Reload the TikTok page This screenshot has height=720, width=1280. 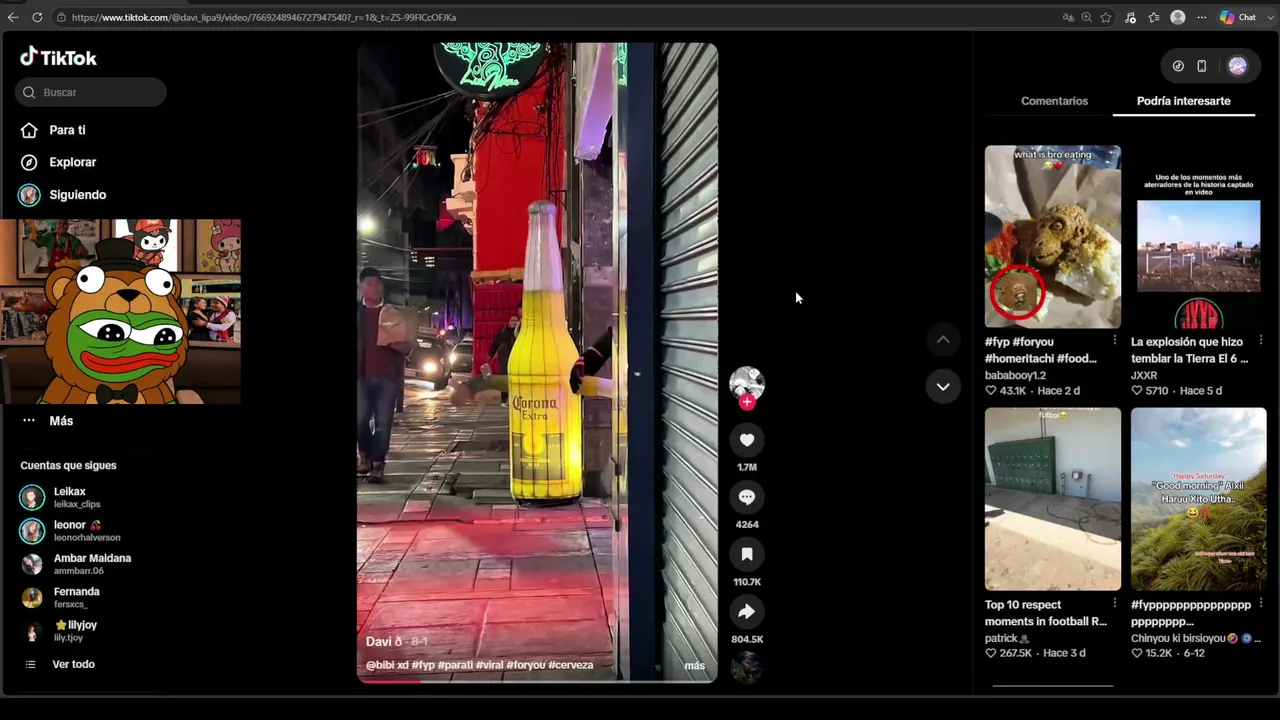(37, 17)
